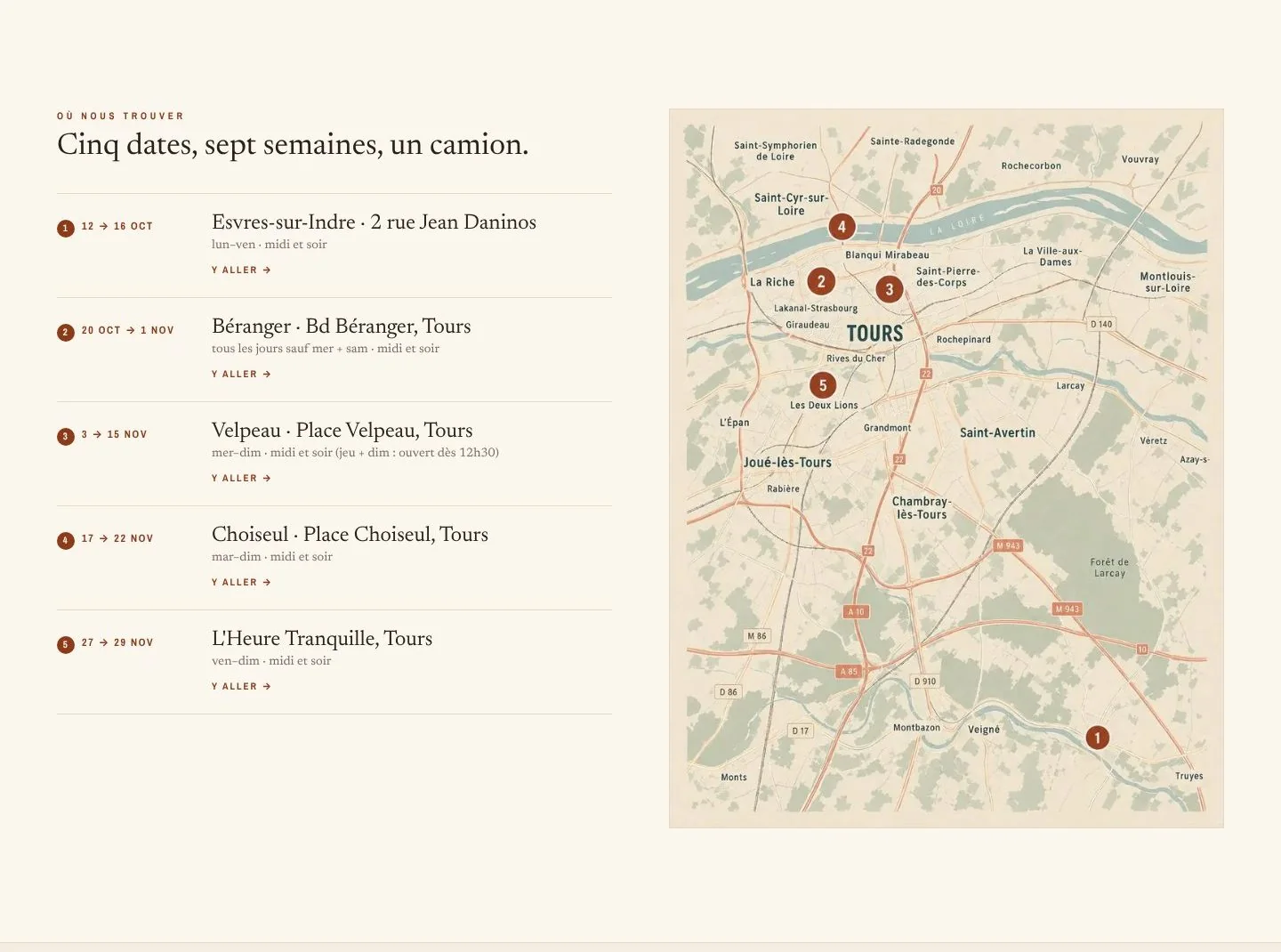Open Y ALLER link for Béranger
Screen dimensions: 1281x952
(x=241, y=374)
